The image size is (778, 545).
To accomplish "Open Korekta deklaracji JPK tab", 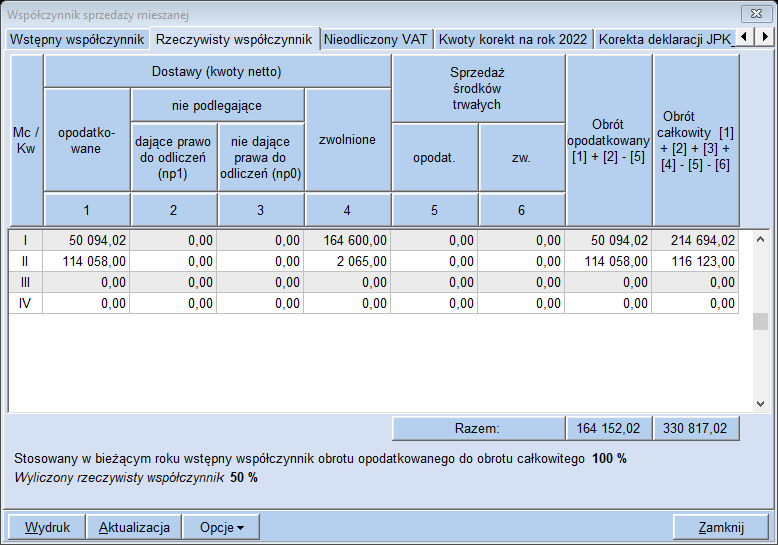I will (664, 39).
